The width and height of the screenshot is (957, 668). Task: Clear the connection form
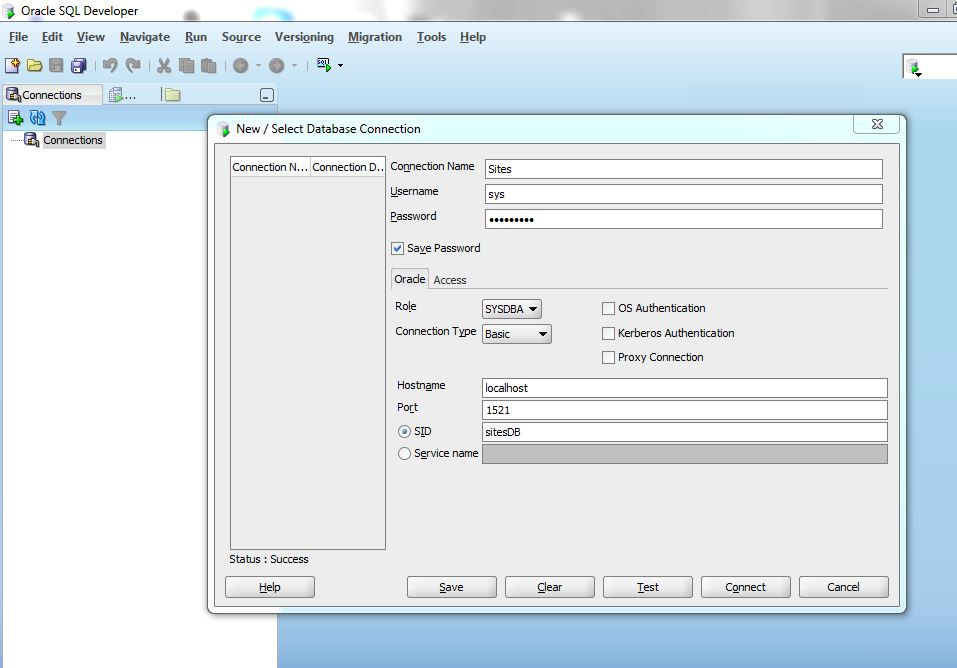pos(549,587)
